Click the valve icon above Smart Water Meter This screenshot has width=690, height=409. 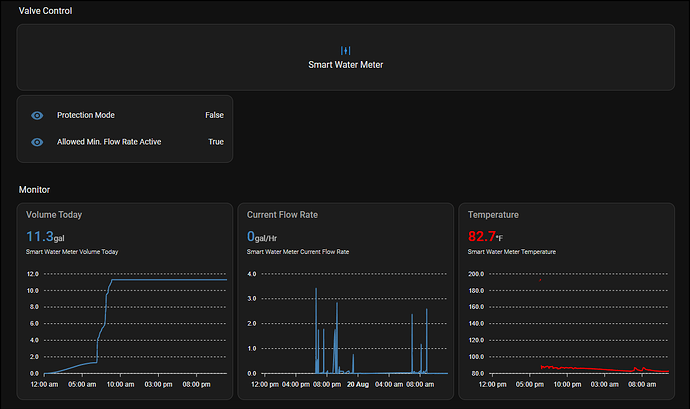(345, 50)
